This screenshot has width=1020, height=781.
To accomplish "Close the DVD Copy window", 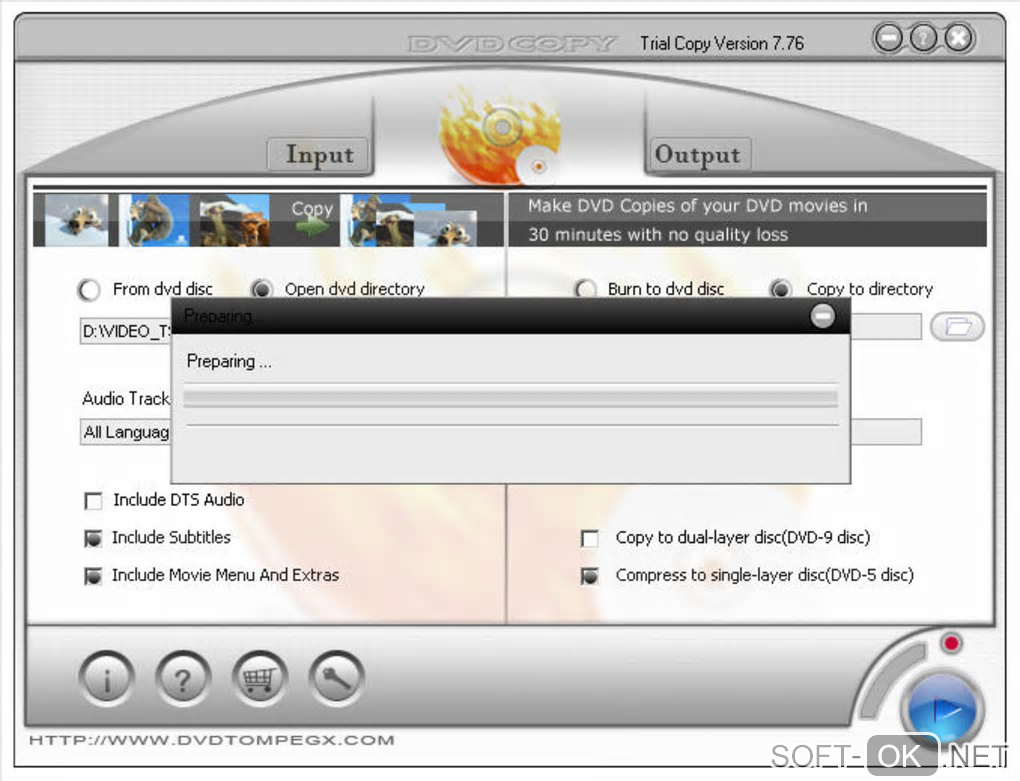I will coord(959,38).
